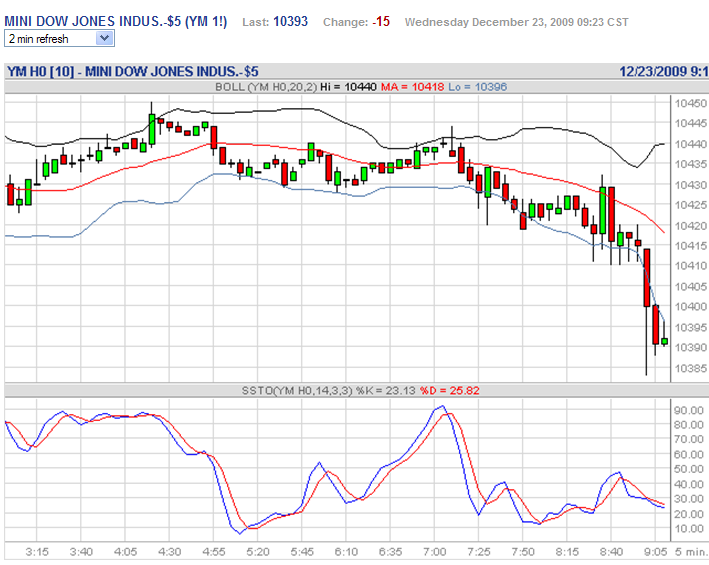709x565 pixels.
Task: Click the Change value -15
Action: point(381,22)
